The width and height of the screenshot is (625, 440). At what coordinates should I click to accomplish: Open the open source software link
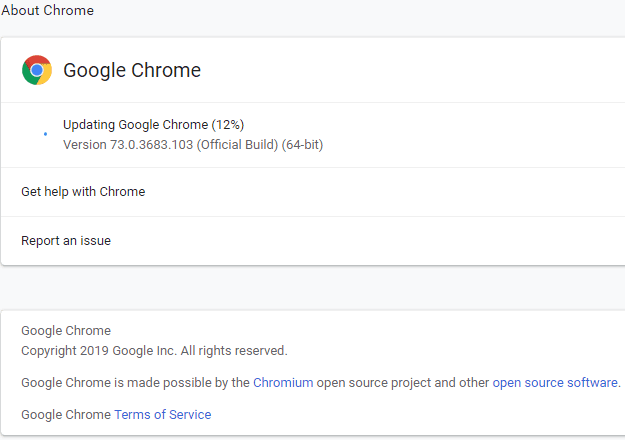tap(554, 382)
